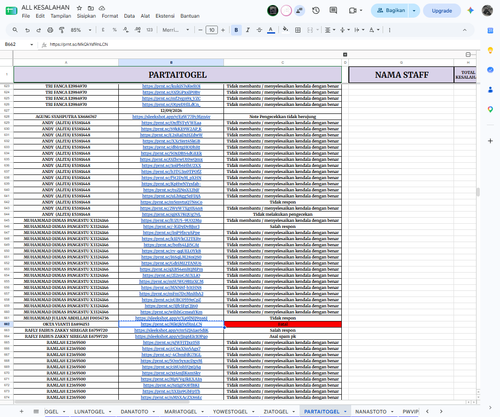Viewport: 500px width, 417px height.
Task: Click the Bagikan share button
Action: point(391,11)
